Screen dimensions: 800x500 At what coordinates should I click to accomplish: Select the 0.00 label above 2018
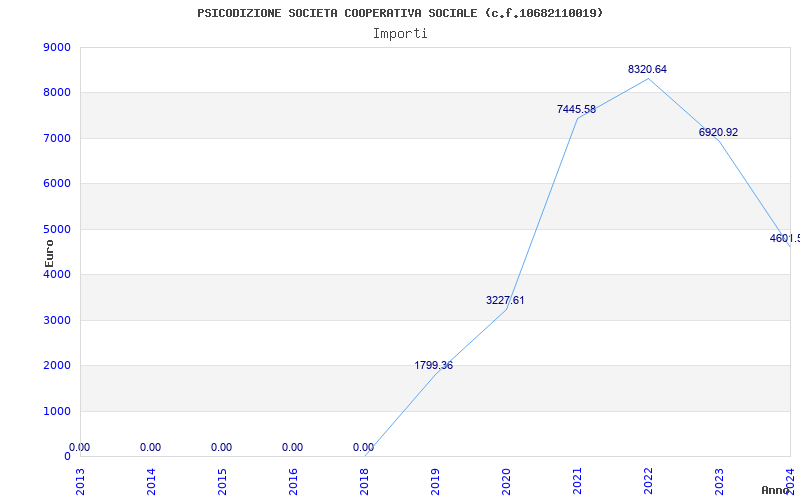click(x=363, y=448)
